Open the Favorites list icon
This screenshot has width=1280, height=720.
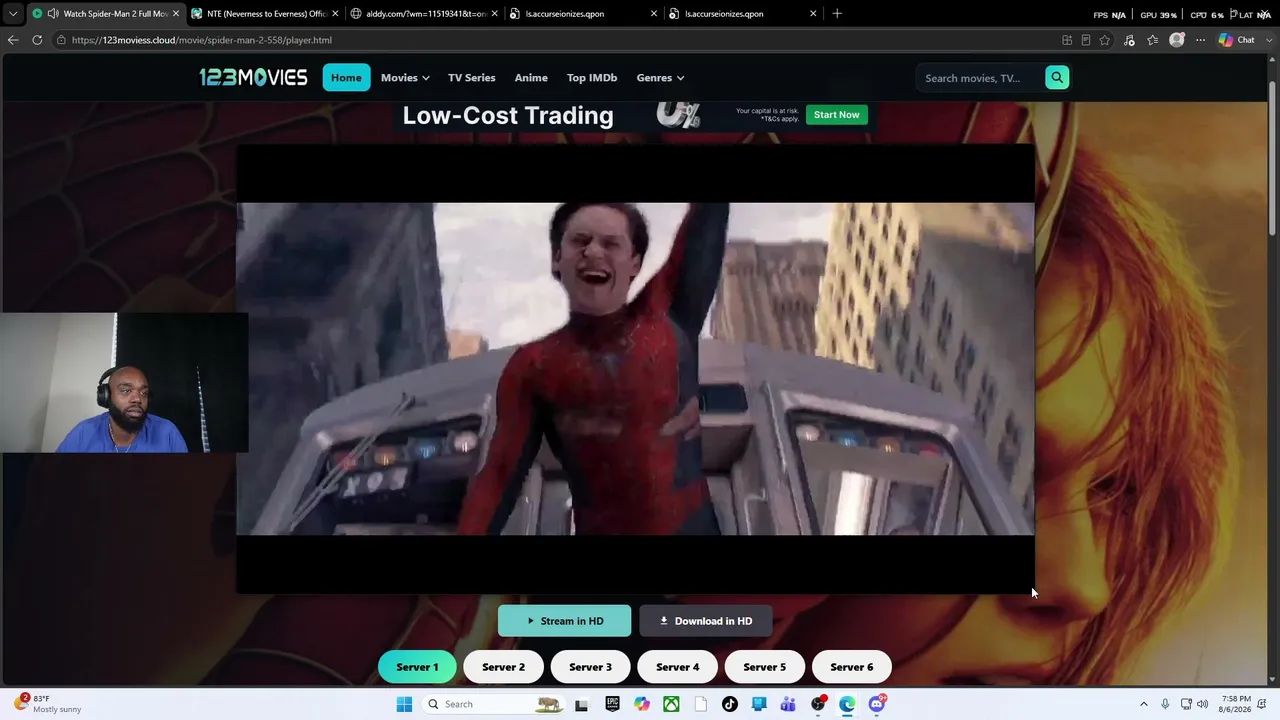click(x=1153, y=40)
